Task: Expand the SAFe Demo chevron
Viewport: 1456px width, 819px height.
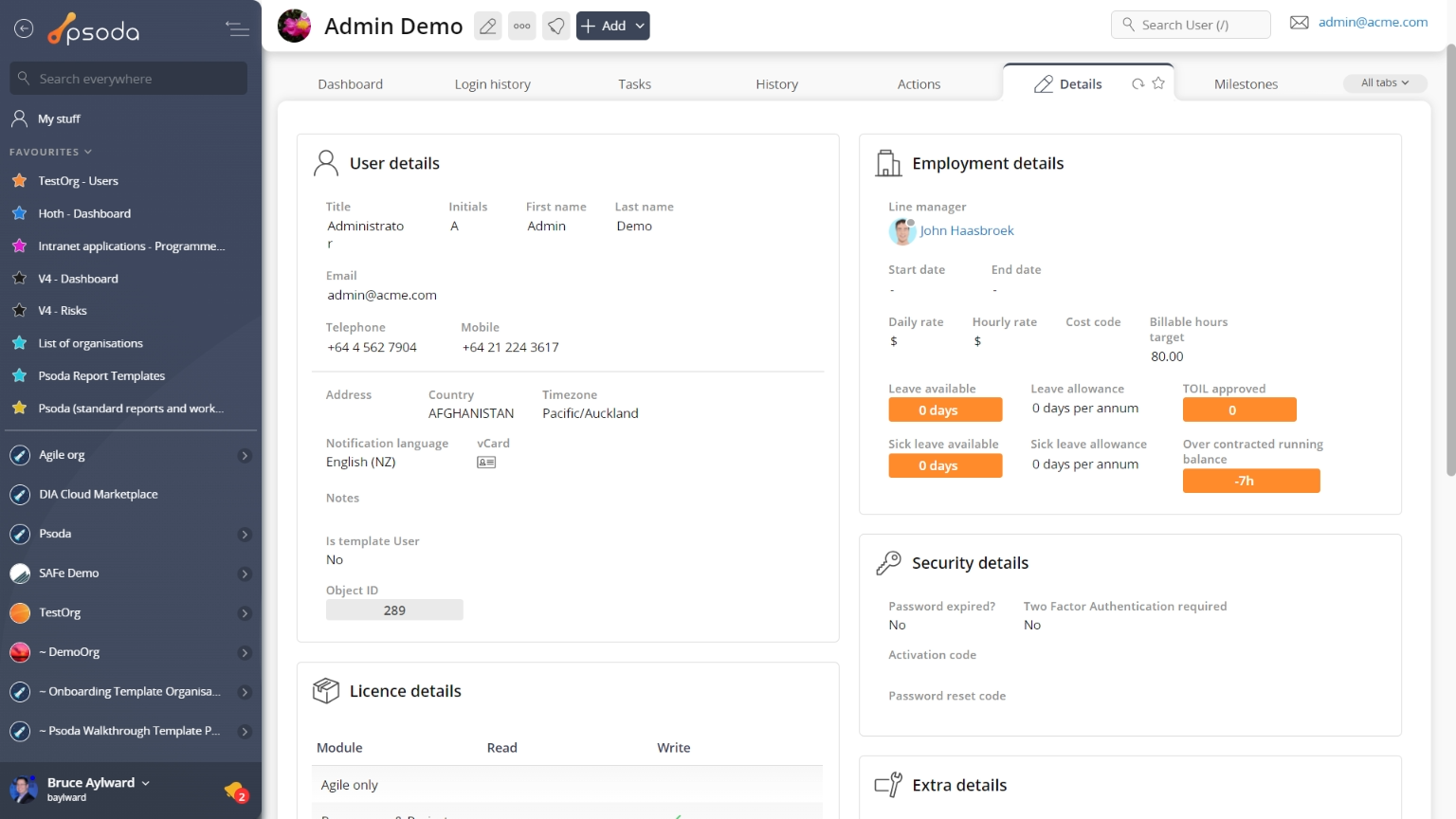Action: (245, 574)
